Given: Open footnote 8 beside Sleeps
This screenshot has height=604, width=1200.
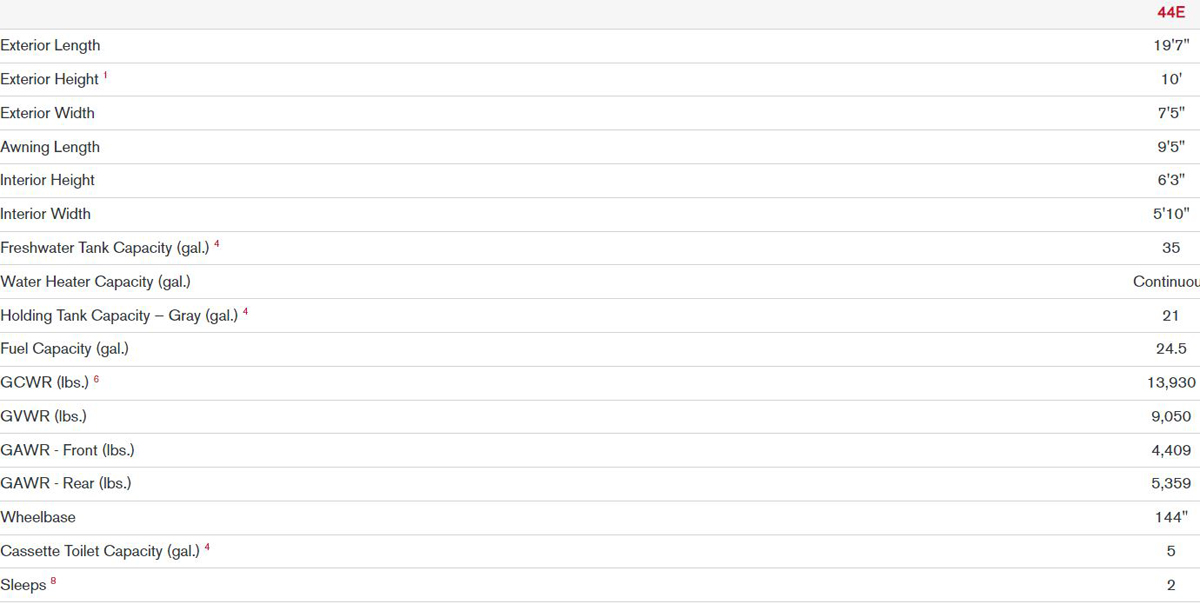Looking at the screenshot, I should coord(53,581).
